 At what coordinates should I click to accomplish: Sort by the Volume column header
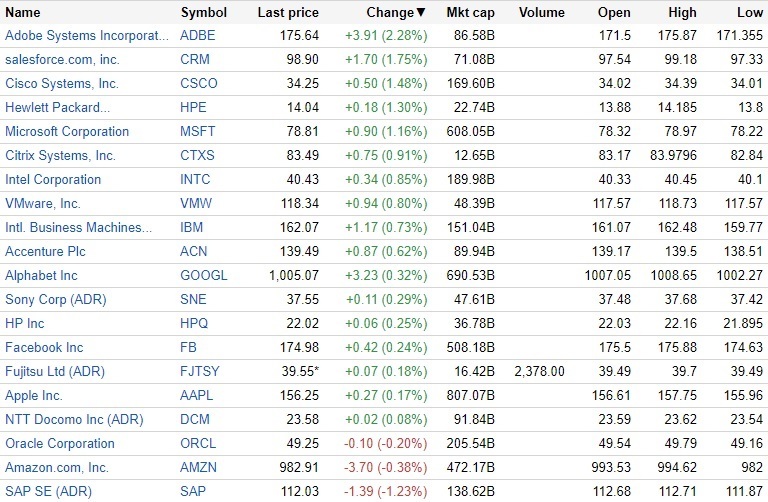542,13
